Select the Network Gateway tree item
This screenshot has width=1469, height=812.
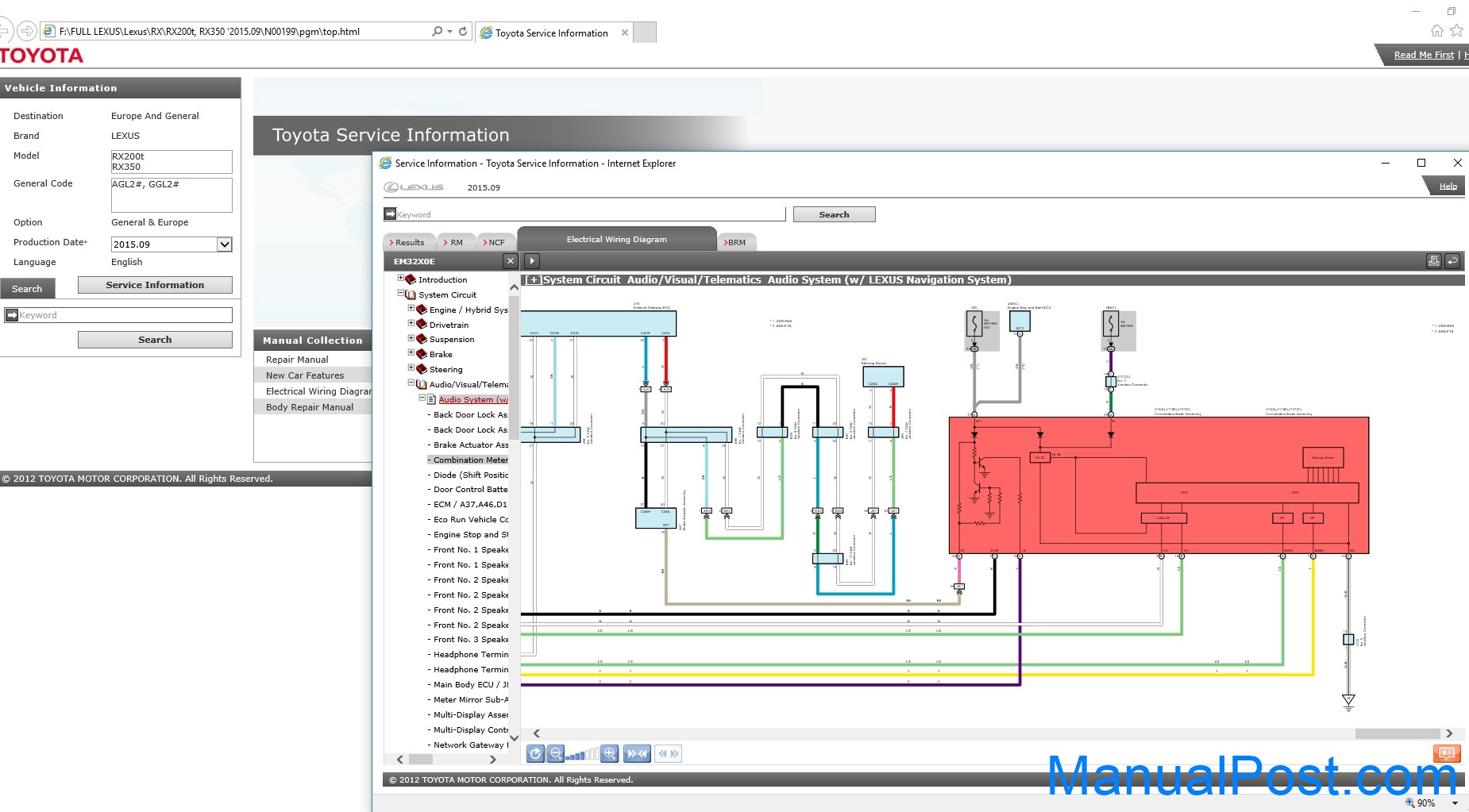(470, 745)
